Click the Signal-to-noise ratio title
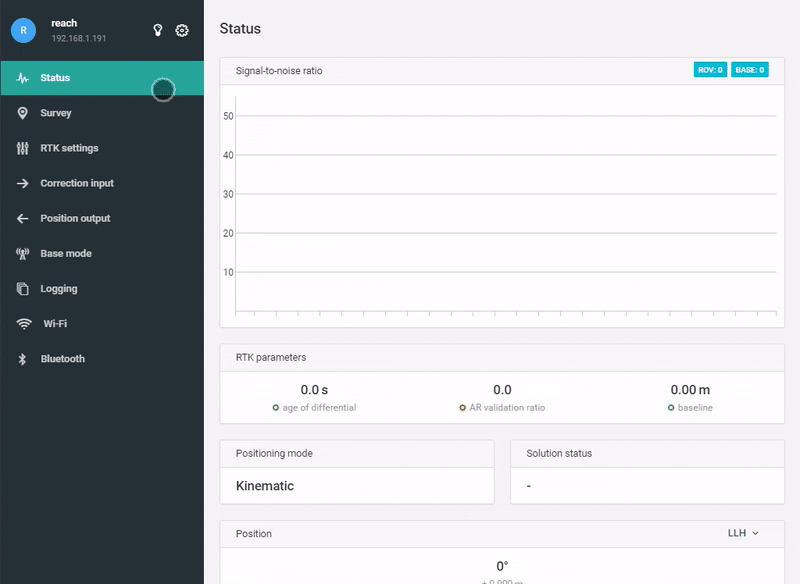This screenshot has width=800, height=584. point(279,71)
